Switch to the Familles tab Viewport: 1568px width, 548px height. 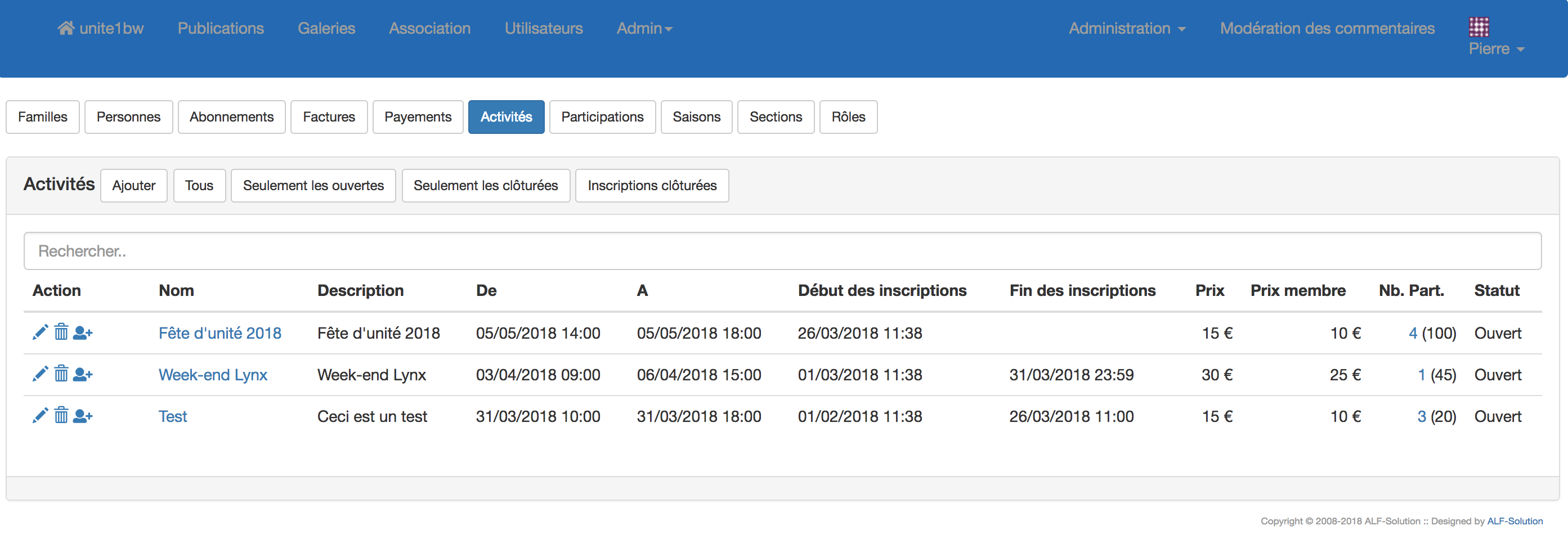pyautogui.click(x=43, y=117)
